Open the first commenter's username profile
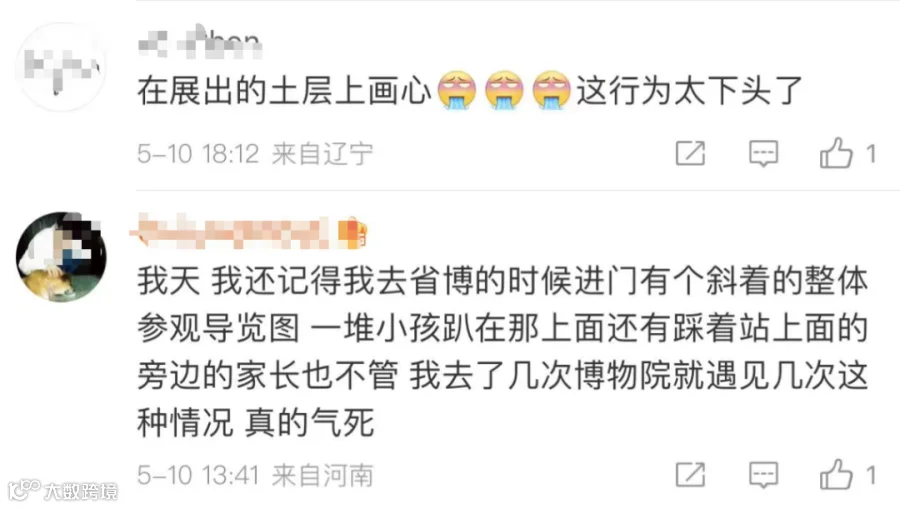This screenshot has height=508, width=900. tap(200, 42)
